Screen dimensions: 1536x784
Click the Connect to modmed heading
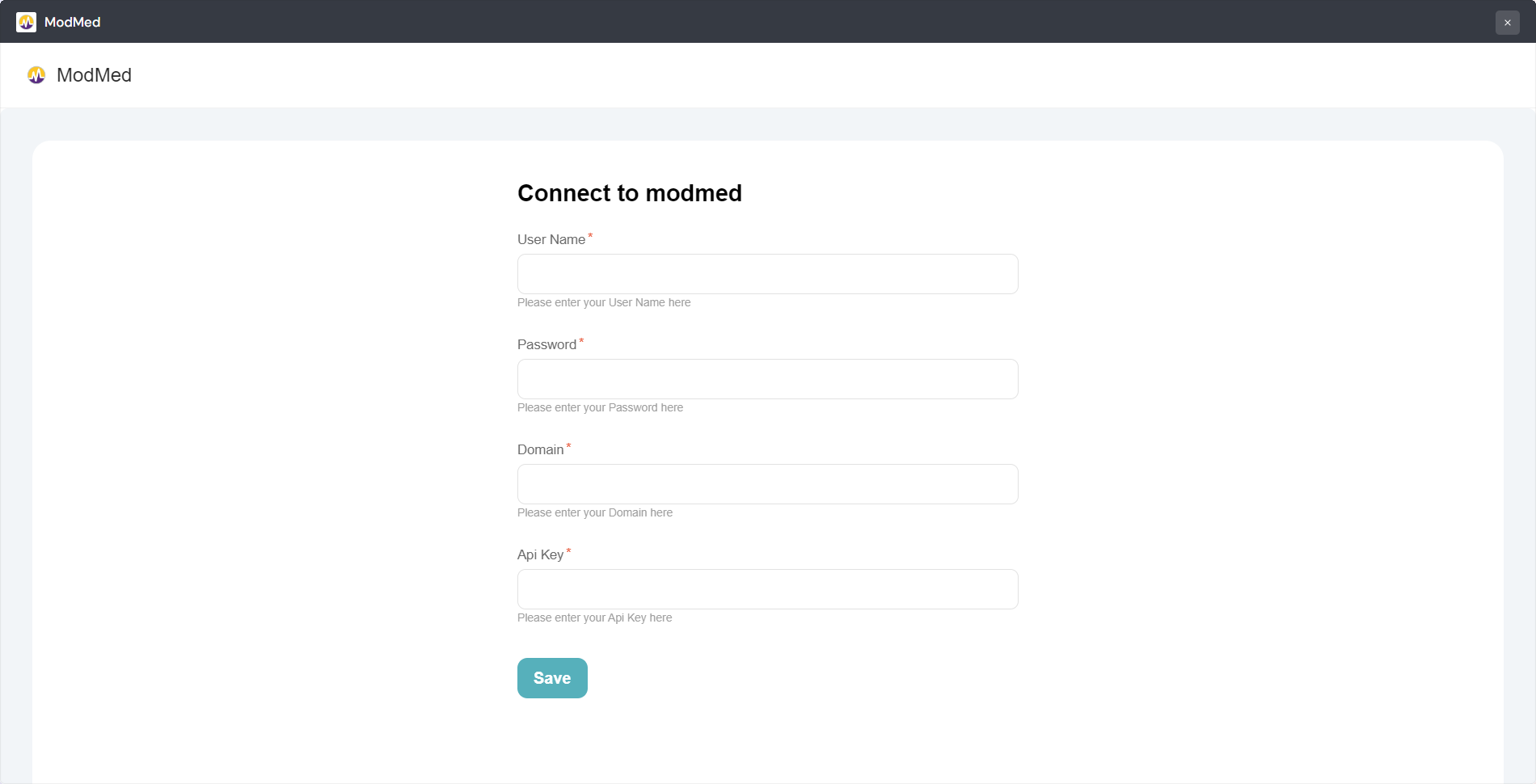[630, 193]
